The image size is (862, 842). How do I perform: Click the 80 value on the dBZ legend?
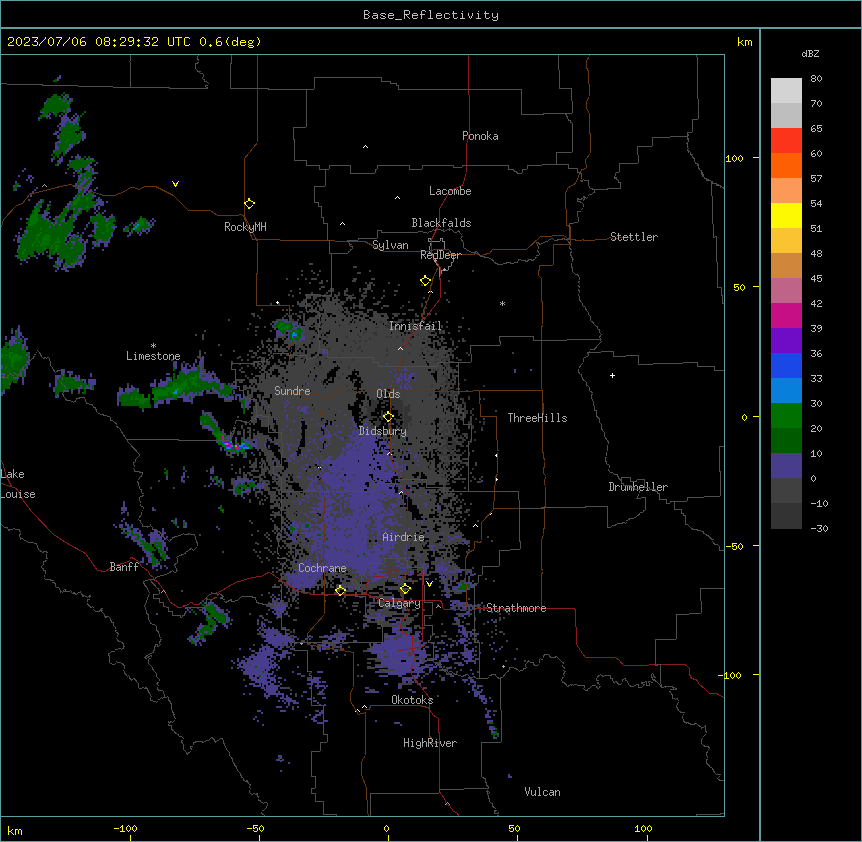click(816, 79)
